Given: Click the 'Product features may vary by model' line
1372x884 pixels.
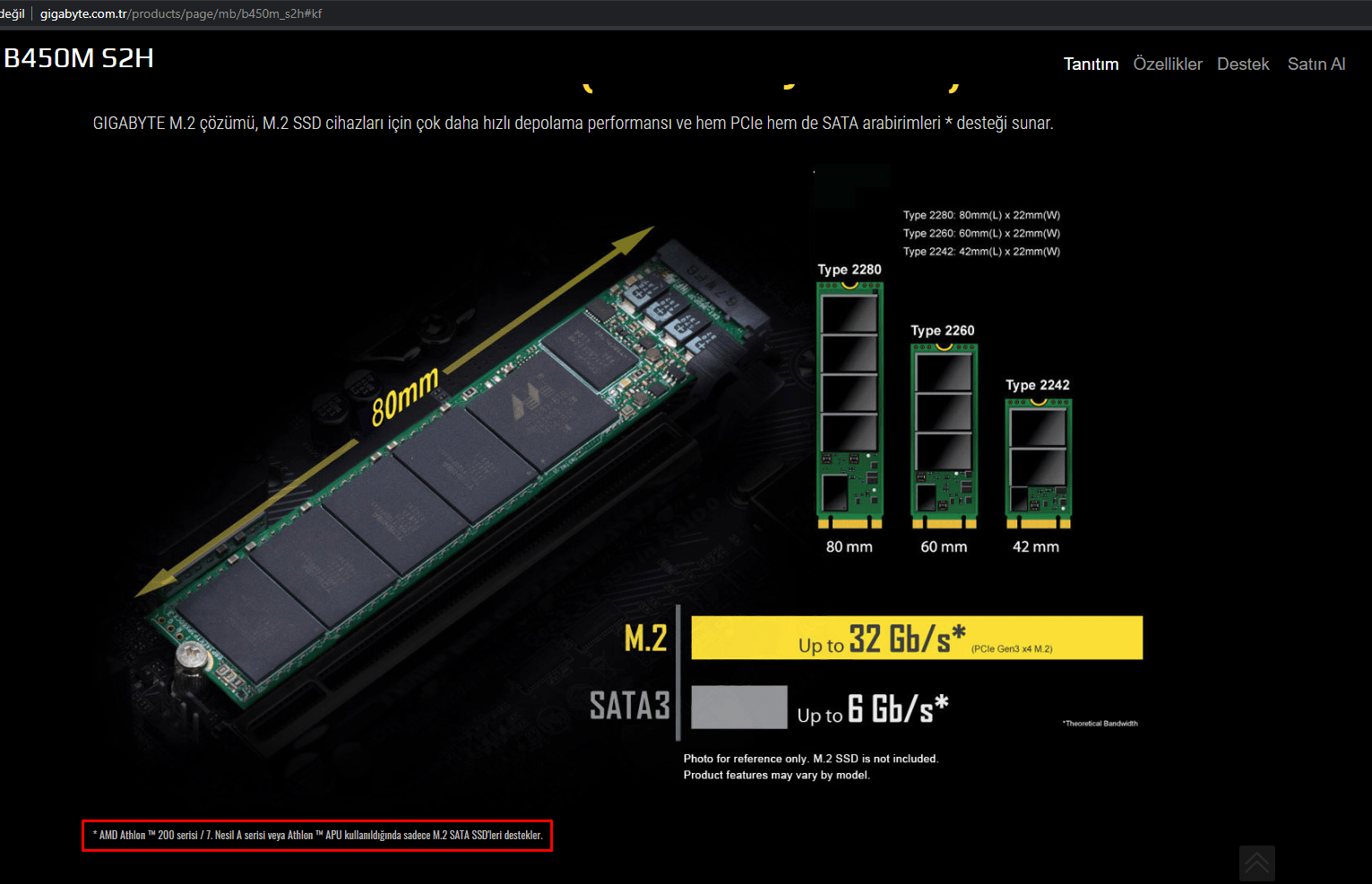Looking at the screenshot, I should (777, 775).
